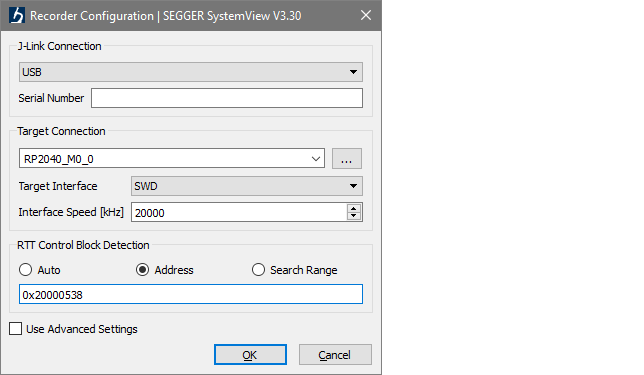The width and height of the screenshot is (644, 375).
Task: Select the Address RTT detection radio button
Action: (x=142, y=270)
